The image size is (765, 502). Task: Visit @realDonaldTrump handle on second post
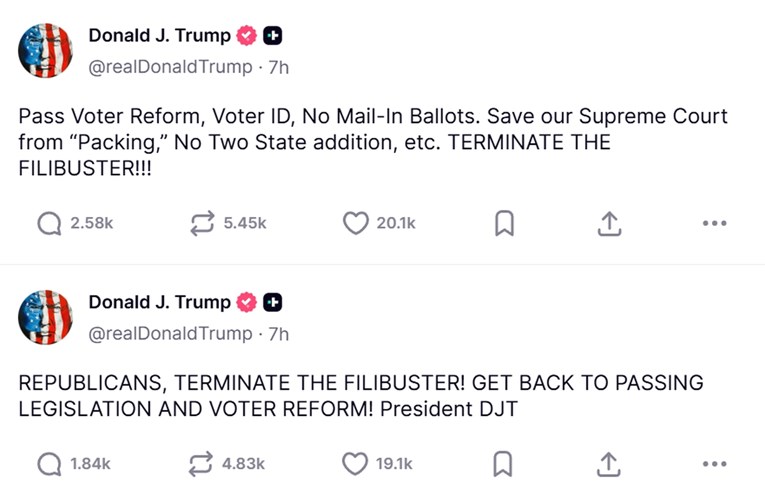pos(170,334)
